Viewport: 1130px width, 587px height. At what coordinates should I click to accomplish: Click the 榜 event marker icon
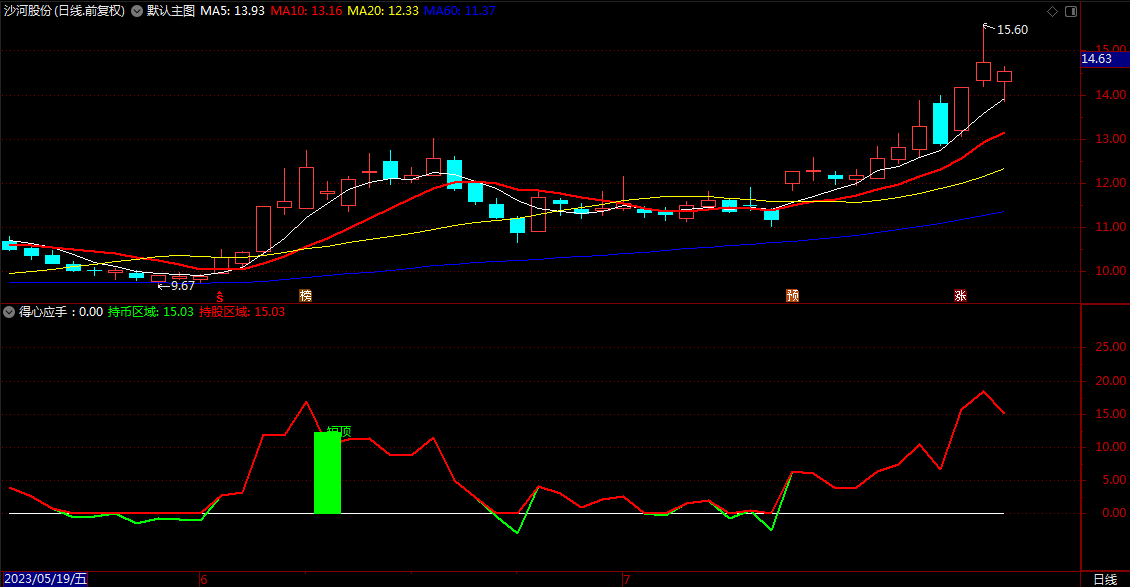(306, 295)
